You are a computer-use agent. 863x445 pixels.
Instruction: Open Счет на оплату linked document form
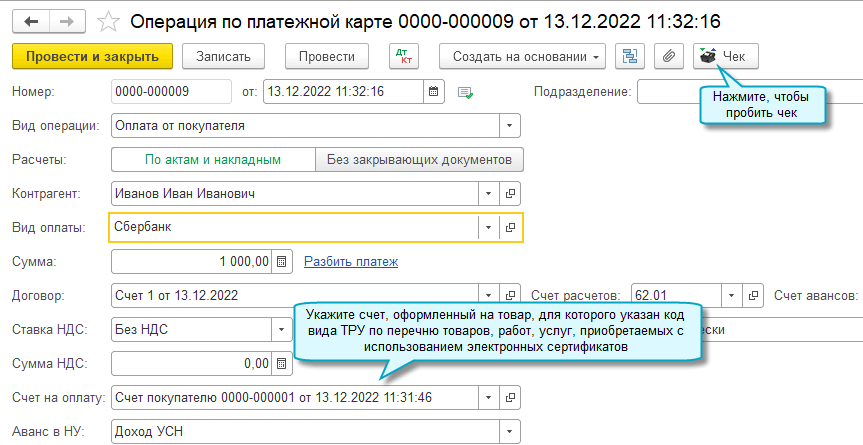[x=510, y=397]
